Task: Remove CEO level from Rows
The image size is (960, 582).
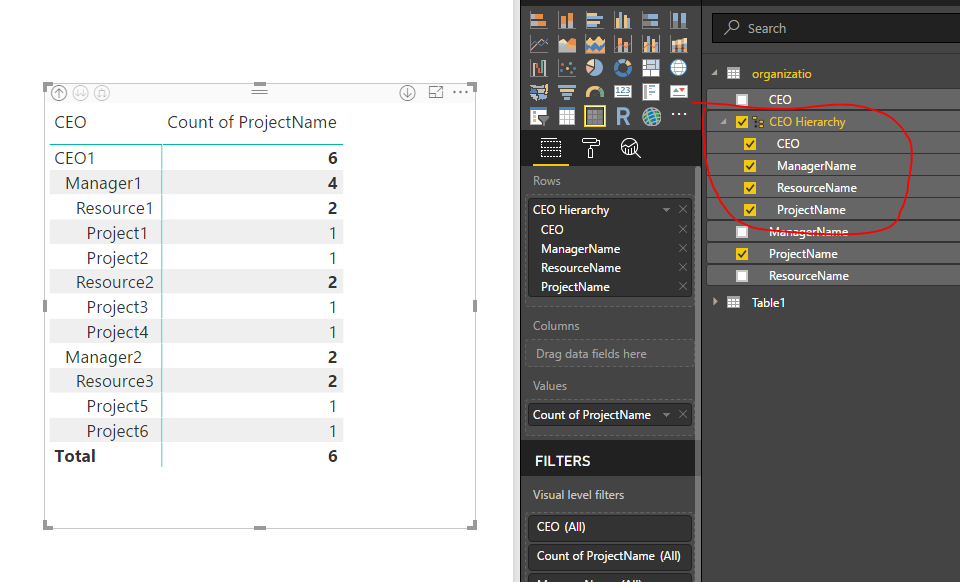Action: coord(683,229)
